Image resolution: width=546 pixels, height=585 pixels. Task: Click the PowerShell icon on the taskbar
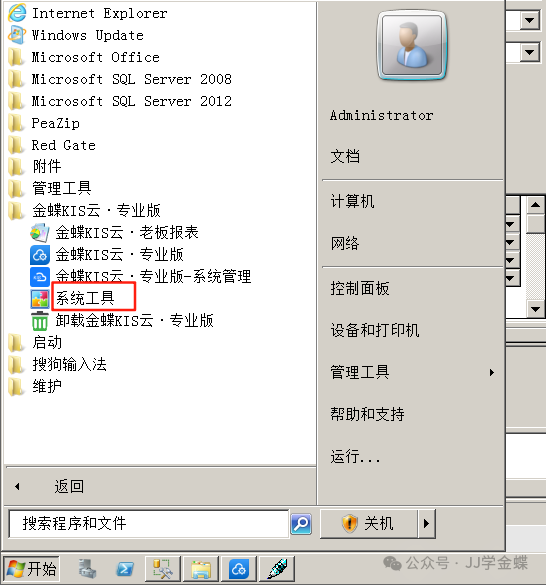tap(125, 569)
